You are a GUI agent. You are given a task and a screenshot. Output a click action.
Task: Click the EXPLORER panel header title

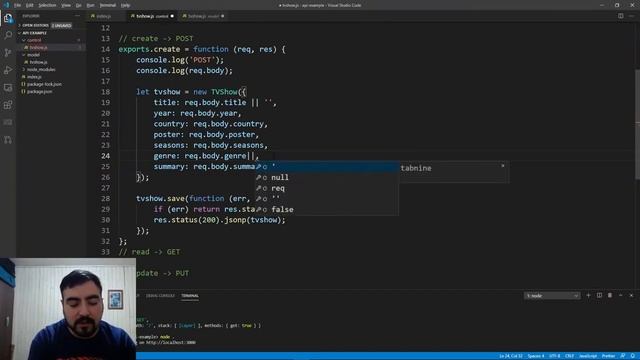pyautogui.click(x=31, y=16)
